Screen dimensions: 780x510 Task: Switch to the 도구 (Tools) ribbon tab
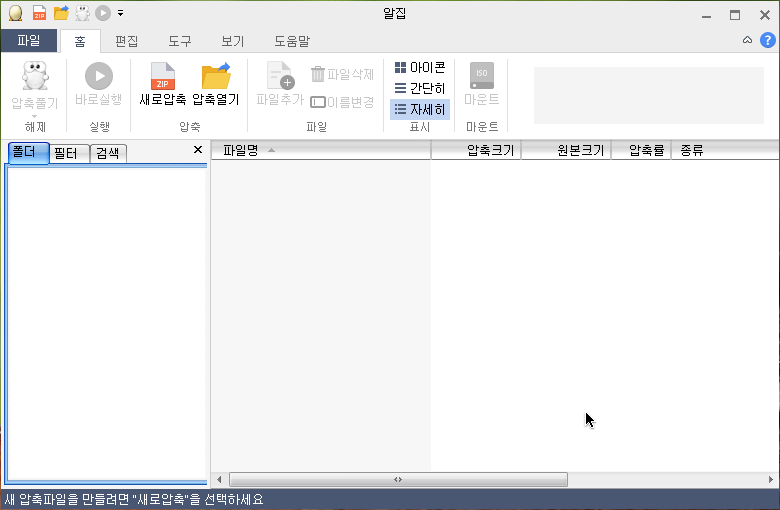pyautogui.click(x=180, y=41)
